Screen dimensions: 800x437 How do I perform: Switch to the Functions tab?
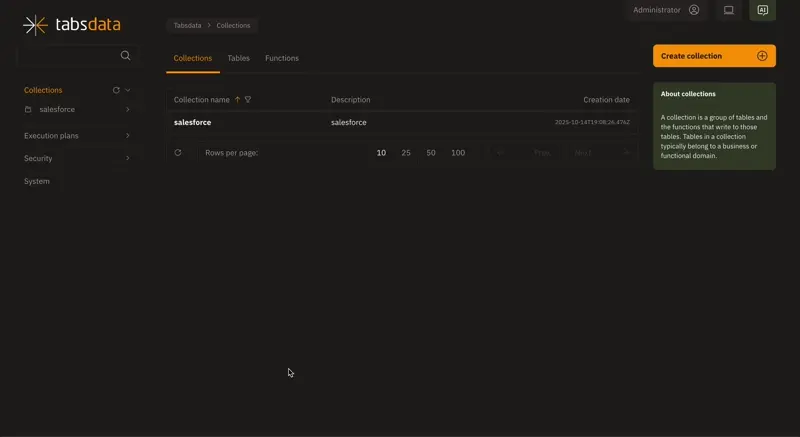(282, 58)
